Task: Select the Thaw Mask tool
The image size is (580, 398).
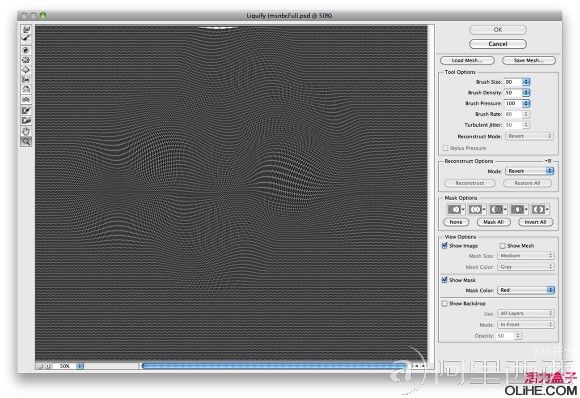Action: (26, 121)
